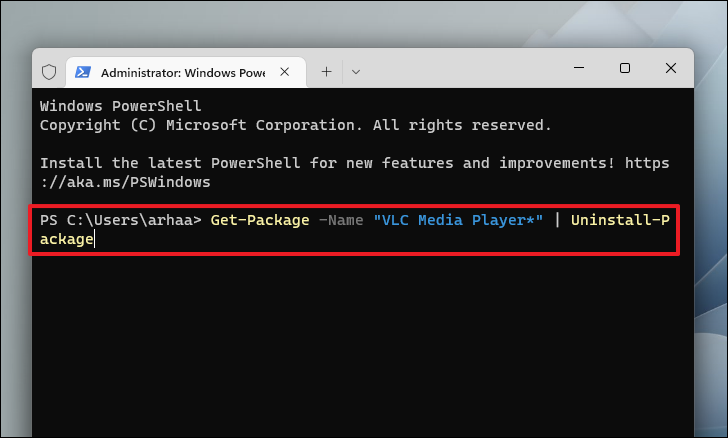The width and height of the screenshot is (728, 438).
Task: Click the wrapped "ackage" command text
Action: point(67,239)
